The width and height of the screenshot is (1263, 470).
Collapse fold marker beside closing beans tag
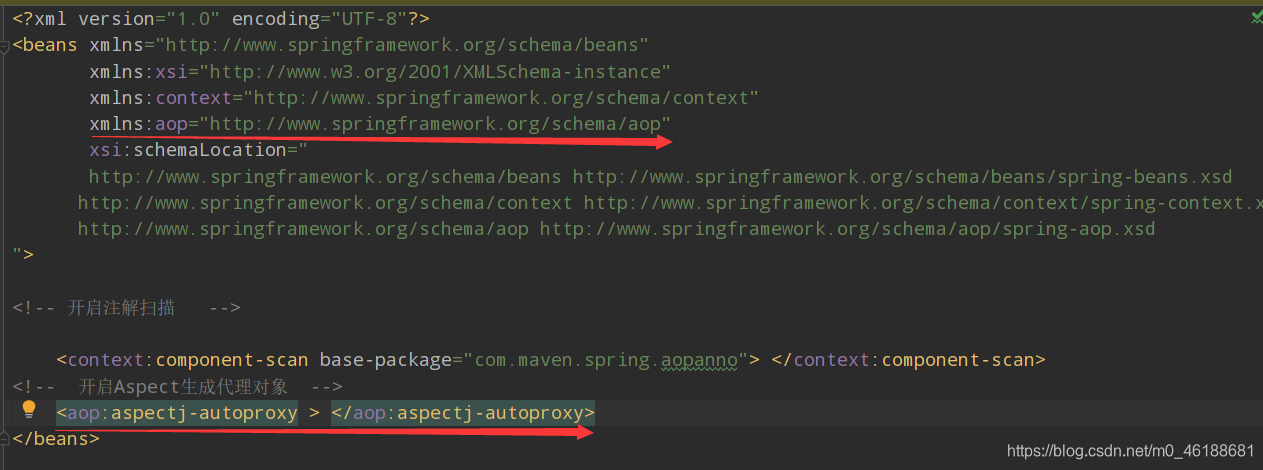(5, 437)
